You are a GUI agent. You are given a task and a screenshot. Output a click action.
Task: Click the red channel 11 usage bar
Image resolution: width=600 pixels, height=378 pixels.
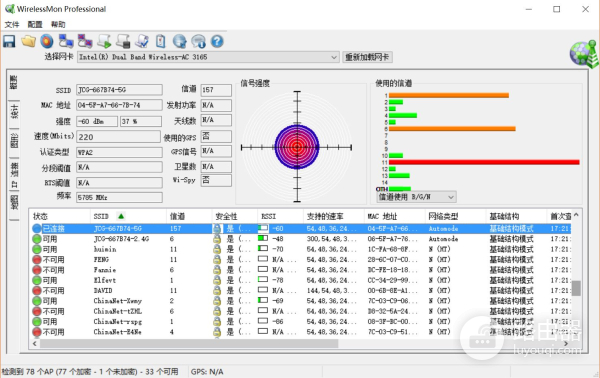(484, 162)
